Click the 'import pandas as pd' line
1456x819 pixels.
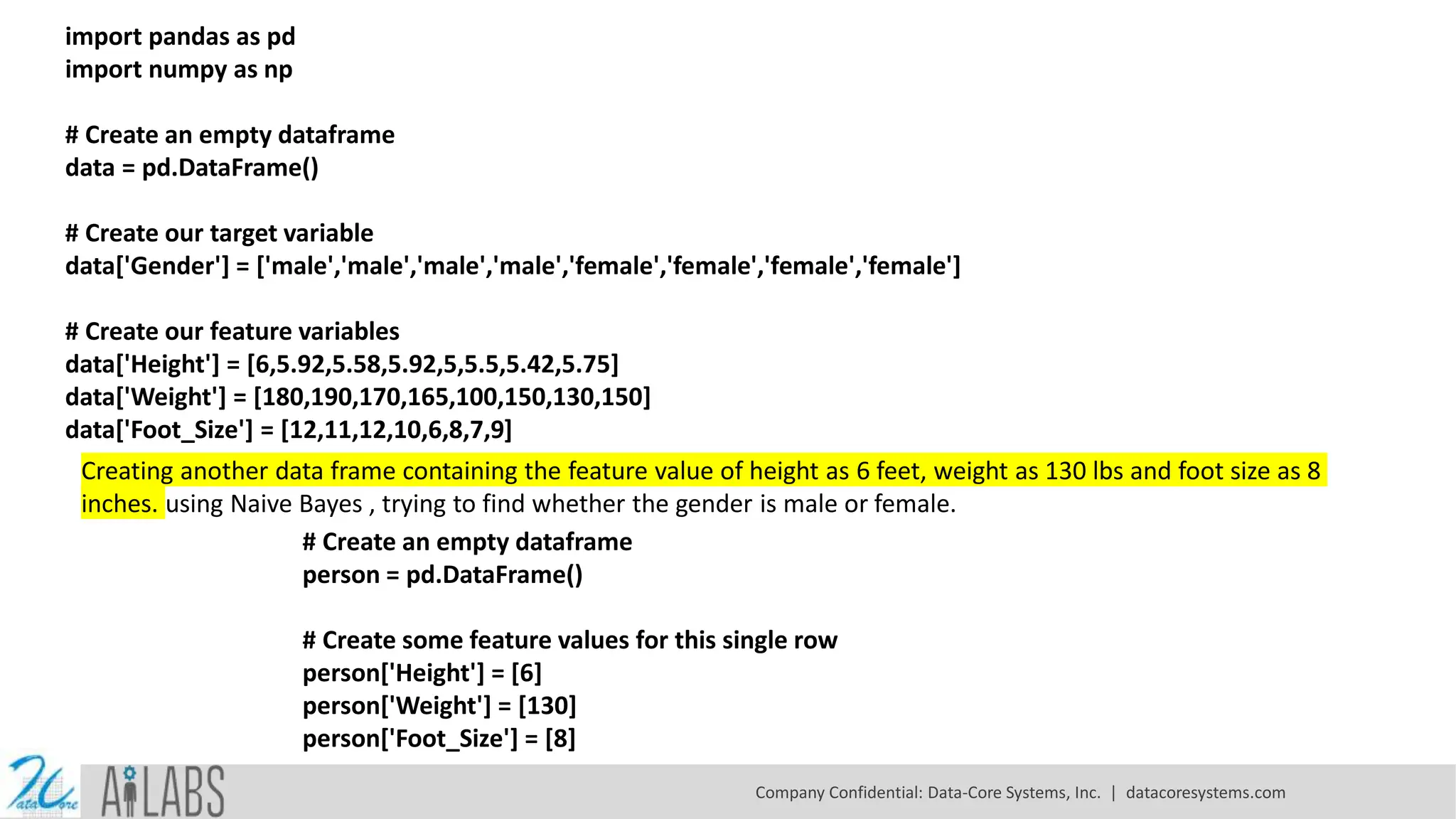[180, 37]
